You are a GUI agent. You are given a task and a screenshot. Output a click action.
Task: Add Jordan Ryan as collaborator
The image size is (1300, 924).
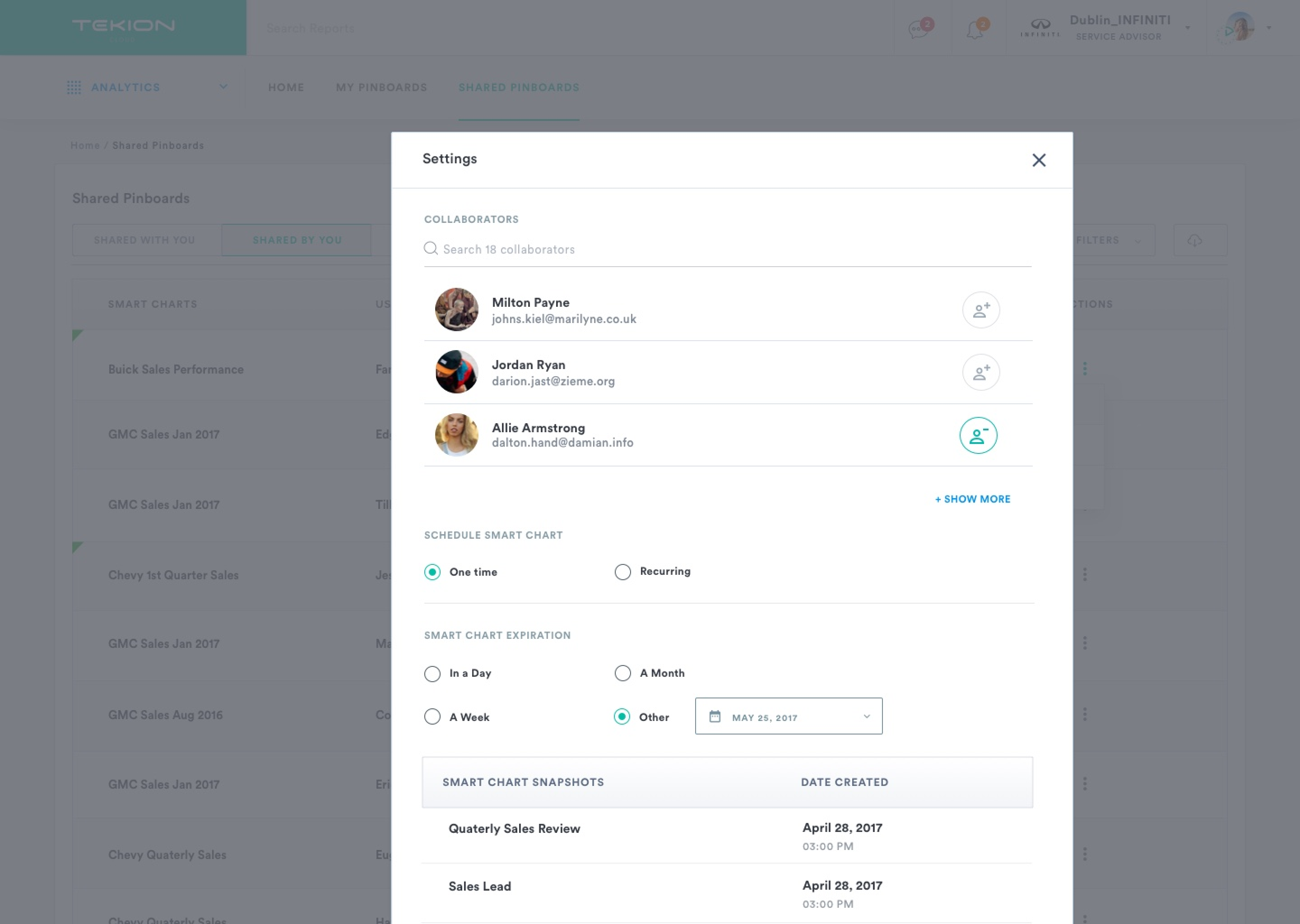coord(981,372)
